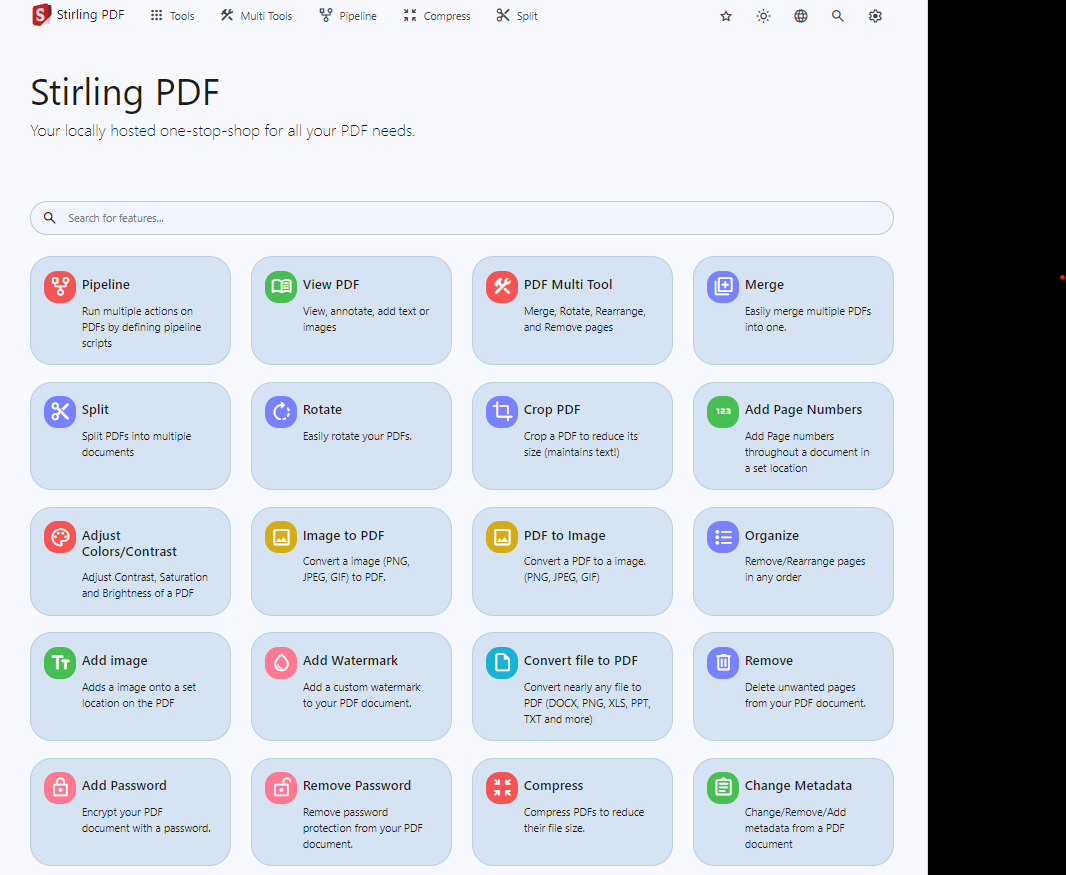Expand the Multi Tools navbar menu
Image resolution: width=1066 pixels, height=875 pixels.
coord(256,16)
